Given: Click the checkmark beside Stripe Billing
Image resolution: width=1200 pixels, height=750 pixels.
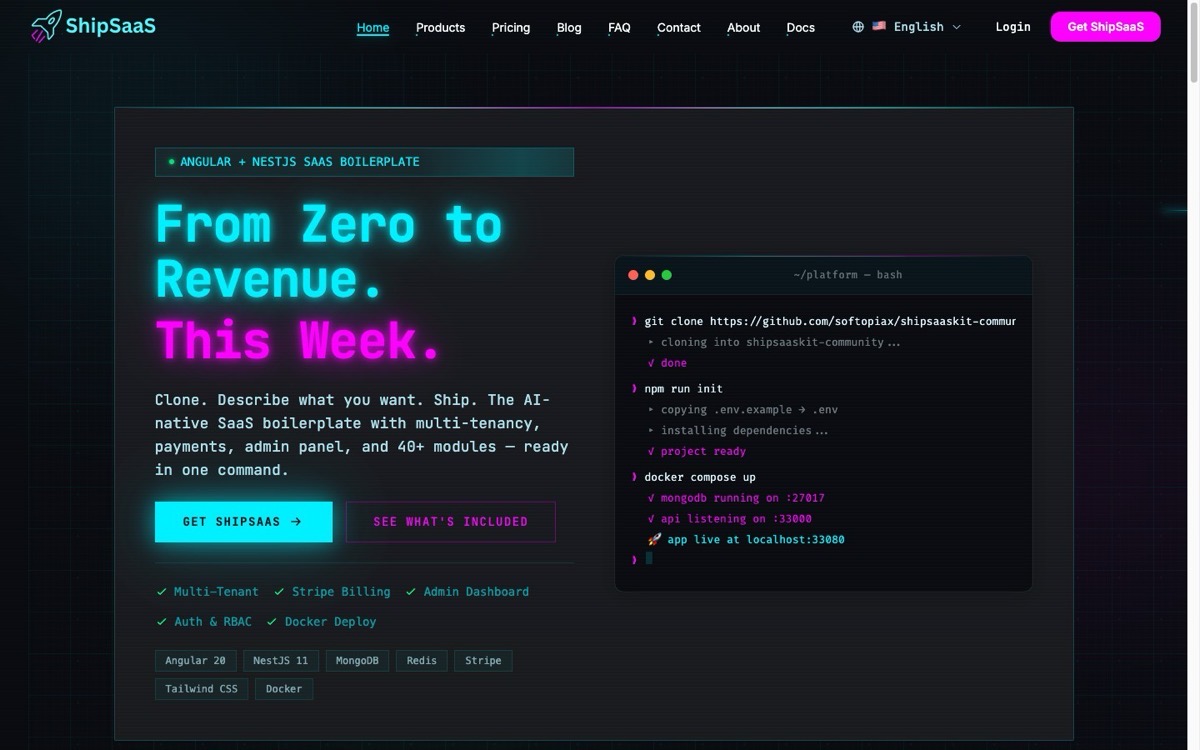Looking at the screenshot, I should coord(280,592).
